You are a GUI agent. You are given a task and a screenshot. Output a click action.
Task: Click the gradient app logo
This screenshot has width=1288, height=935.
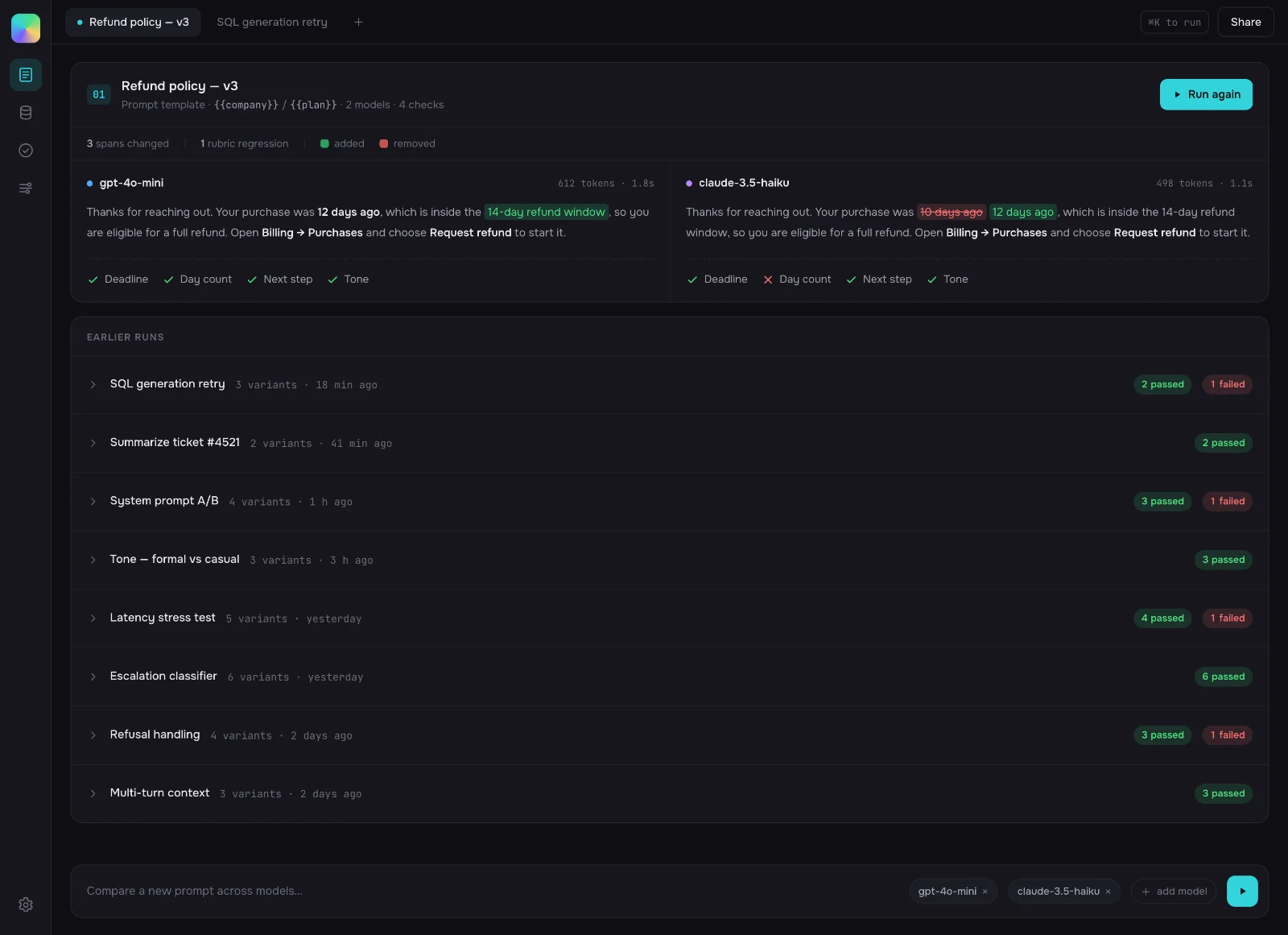coord(26,28)
